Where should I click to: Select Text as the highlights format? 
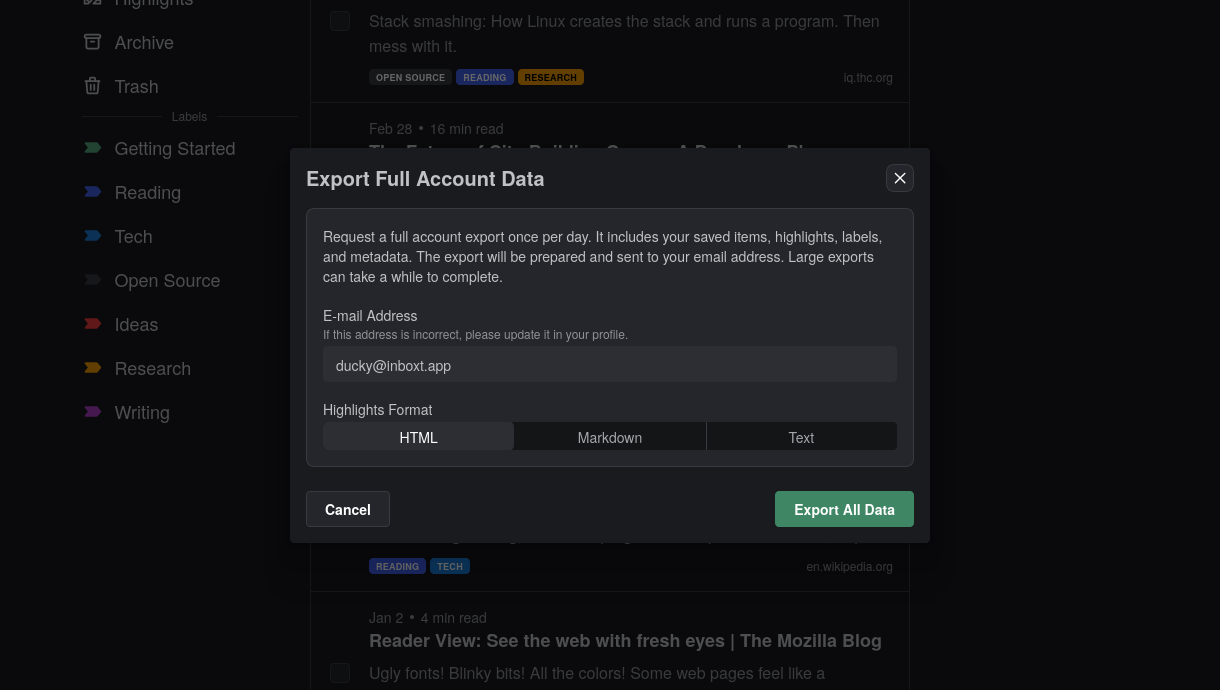click(801, 437)
